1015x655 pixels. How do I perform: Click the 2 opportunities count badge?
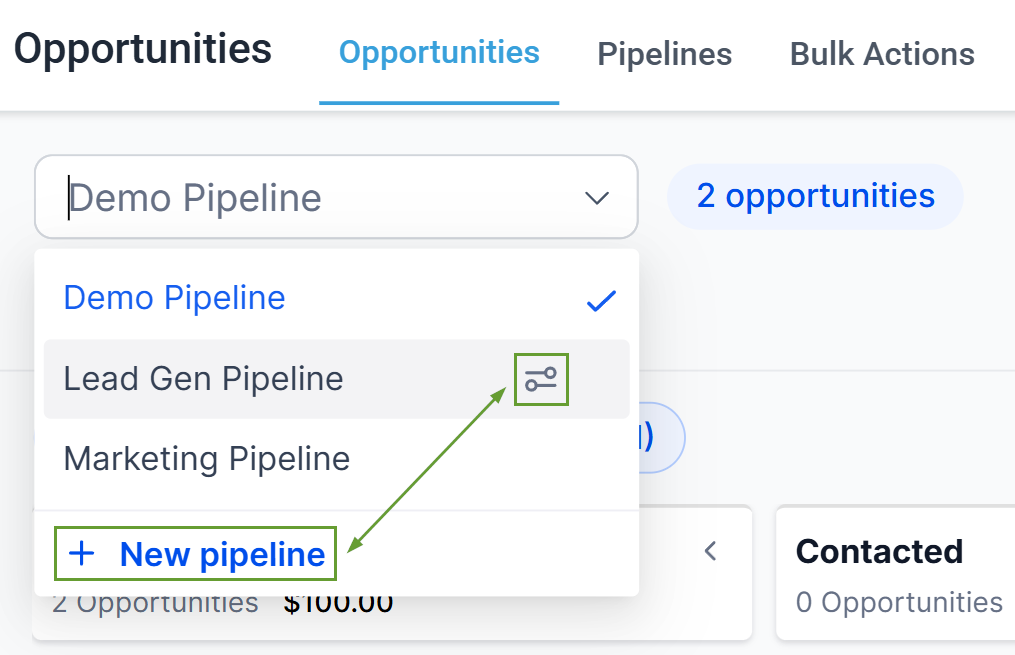pyautogui.click(x=815, y=196)
